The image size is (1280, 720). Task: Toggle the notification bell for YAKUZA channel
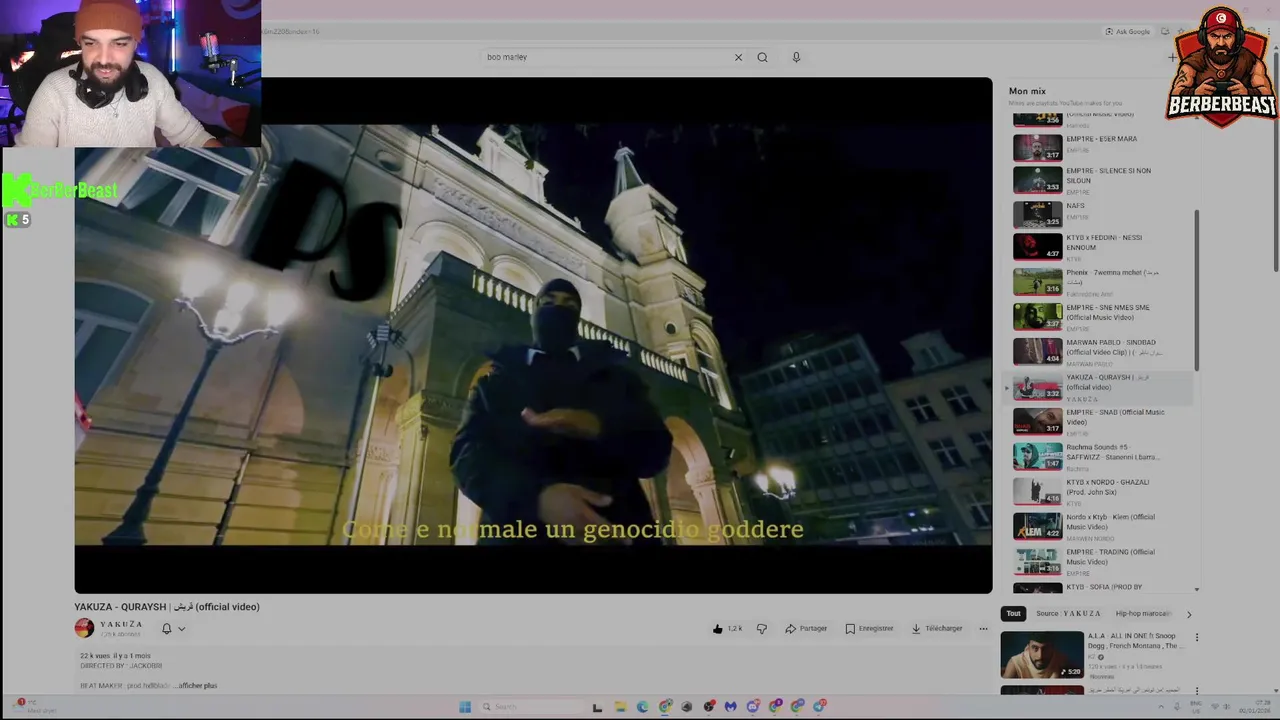click(167, 628)
